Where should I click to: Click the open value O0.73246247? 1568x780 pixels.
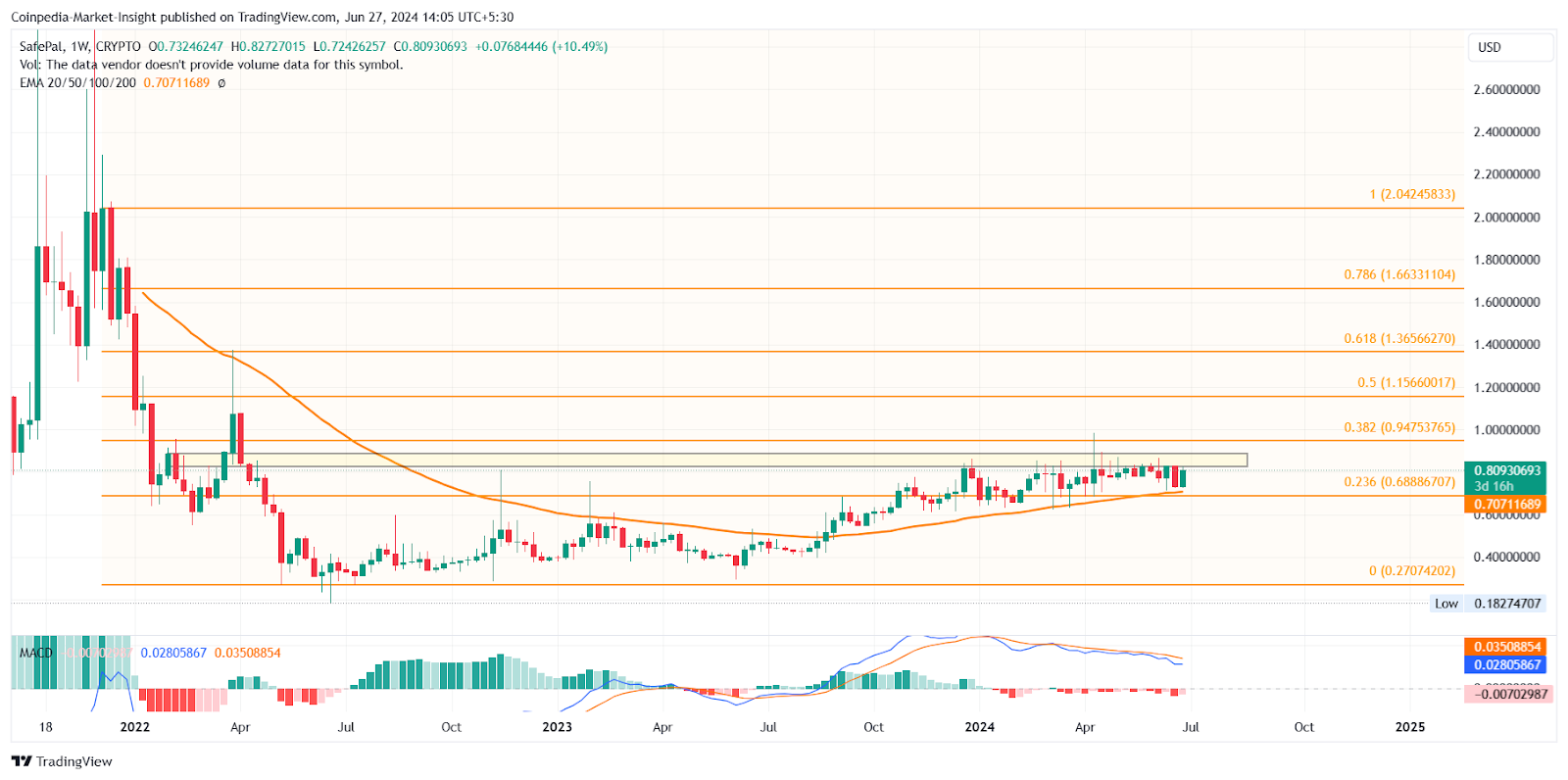(186, 46)
